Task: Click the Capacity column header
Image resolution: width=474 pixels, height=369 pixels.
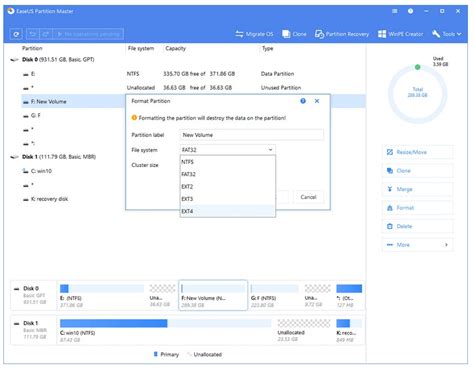Action: click(175, 48)
